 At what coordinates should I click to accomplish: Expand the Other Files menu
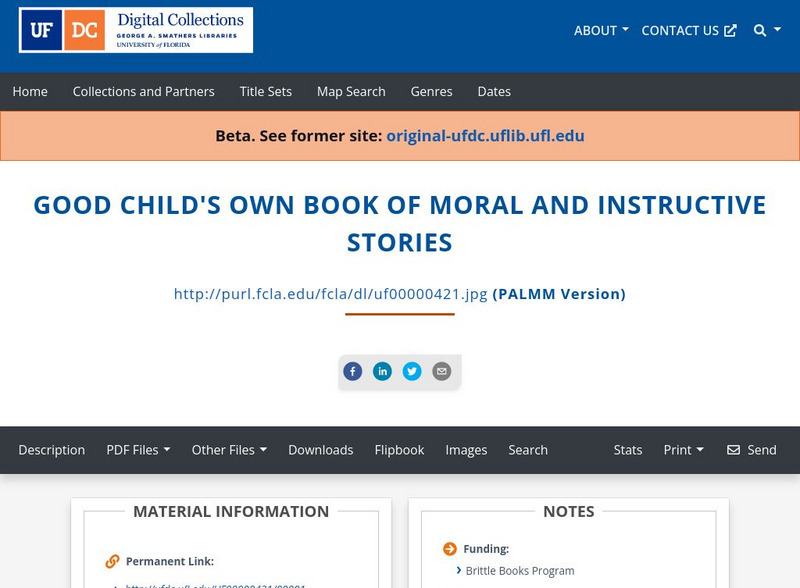coord(230,450)
